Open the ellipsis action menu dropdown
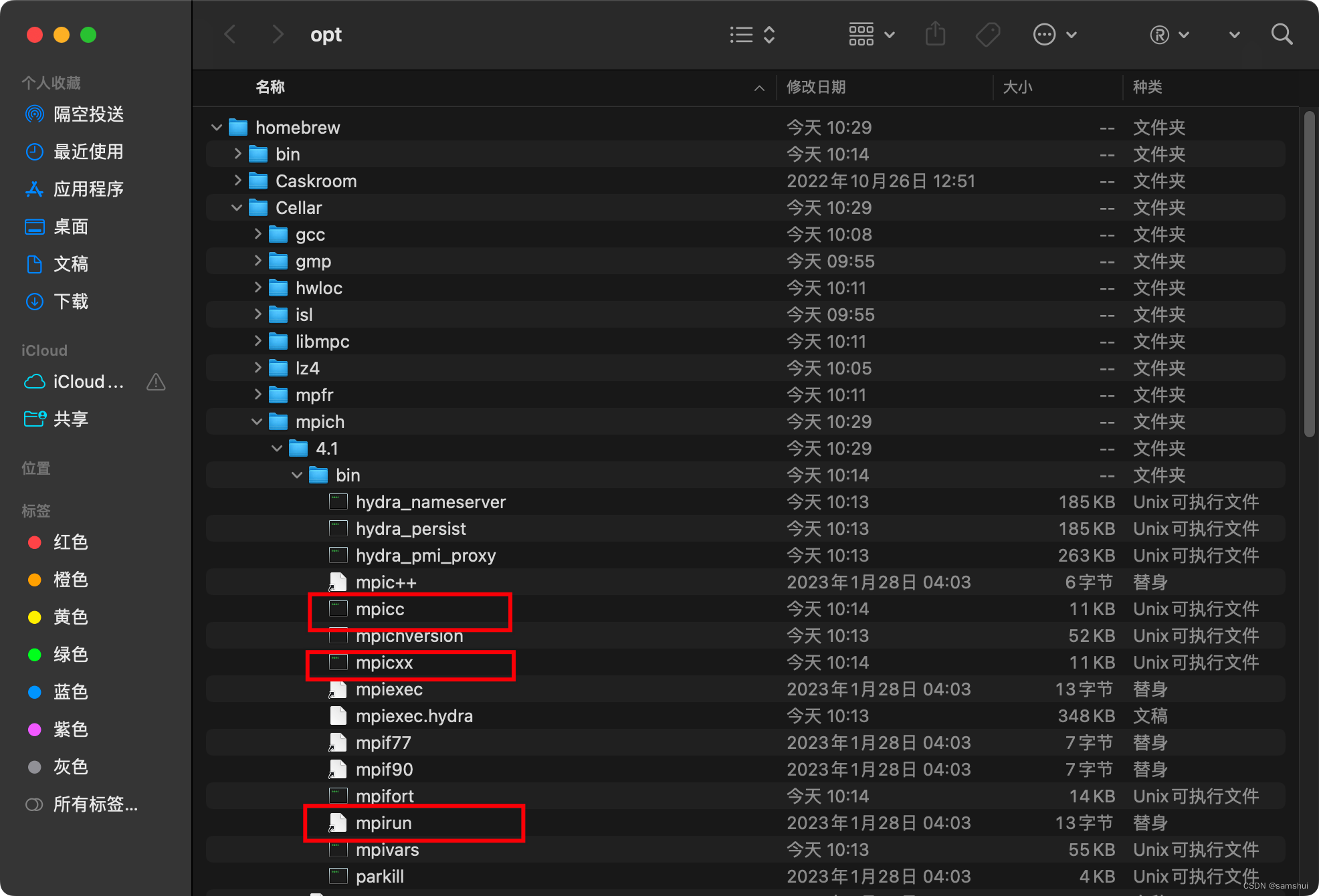This screenshot has width=1319, height=896. click(x=1055, y=35)
